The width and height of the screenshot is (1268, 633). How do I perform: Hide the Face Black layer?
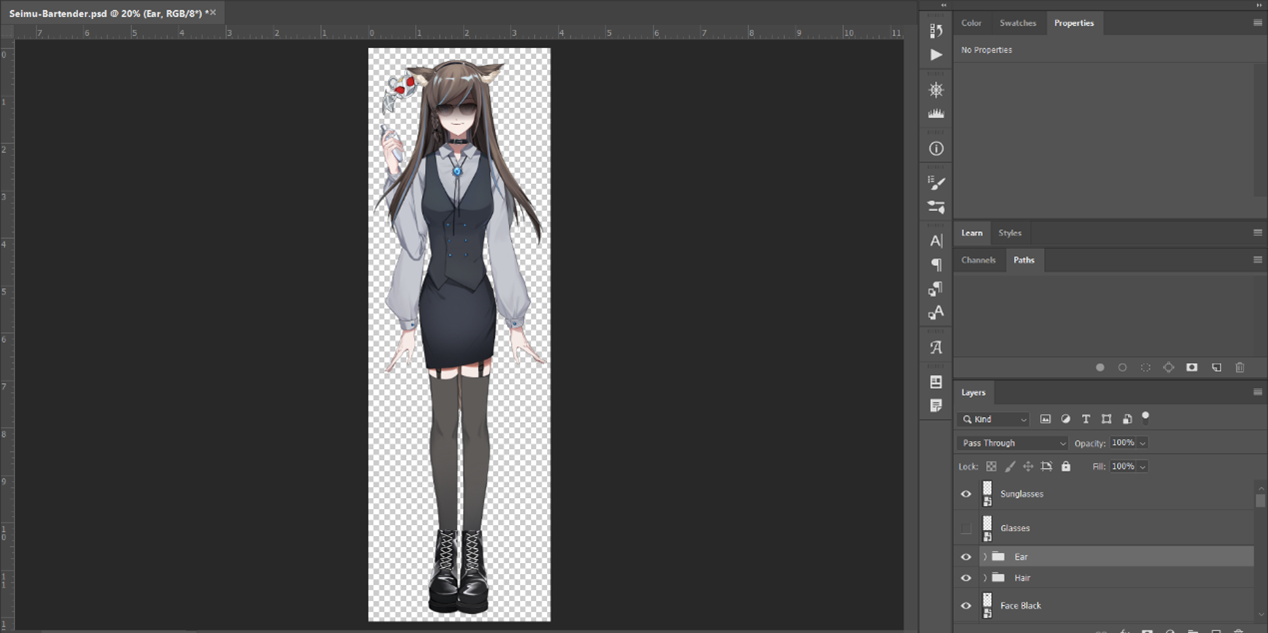coord(966,606)
